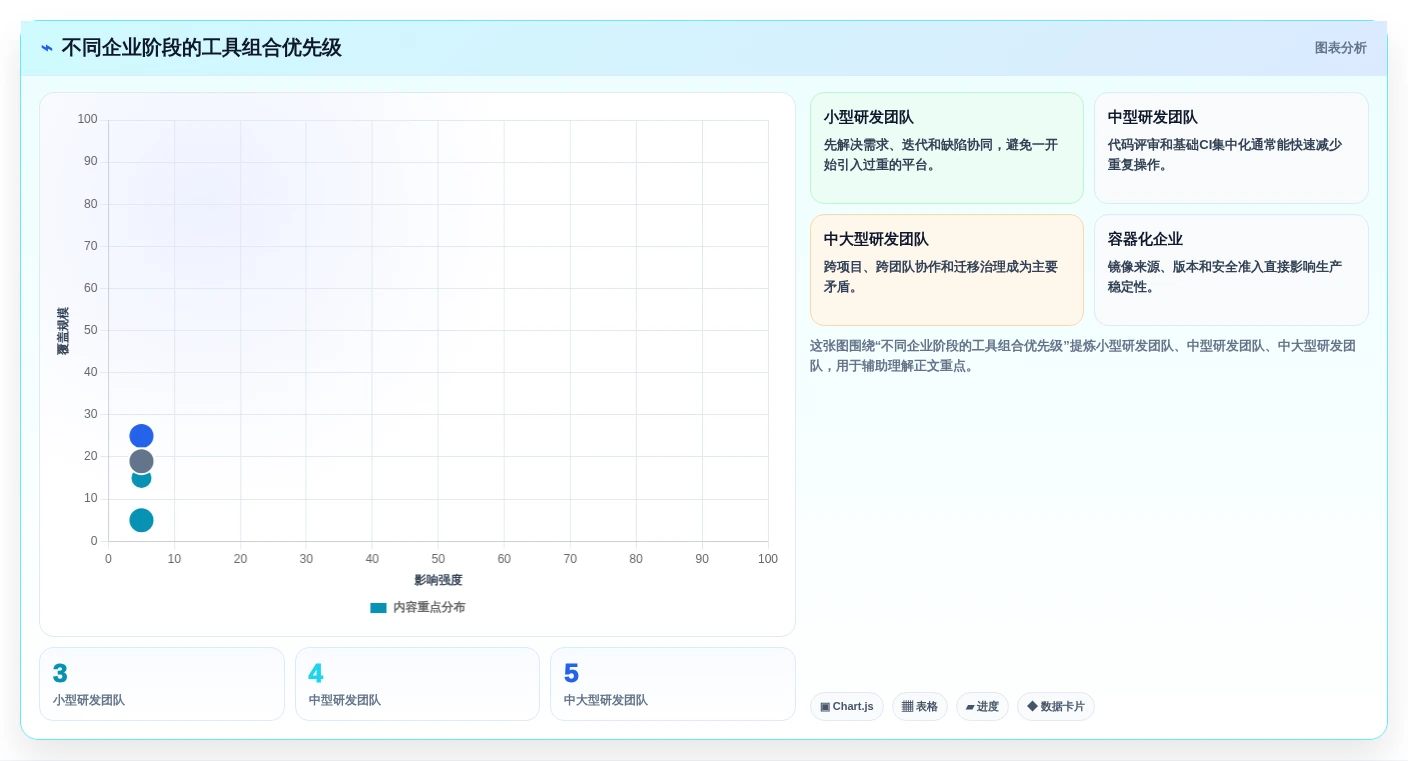Click the y-axis tick label 100

tap(88, 119)
